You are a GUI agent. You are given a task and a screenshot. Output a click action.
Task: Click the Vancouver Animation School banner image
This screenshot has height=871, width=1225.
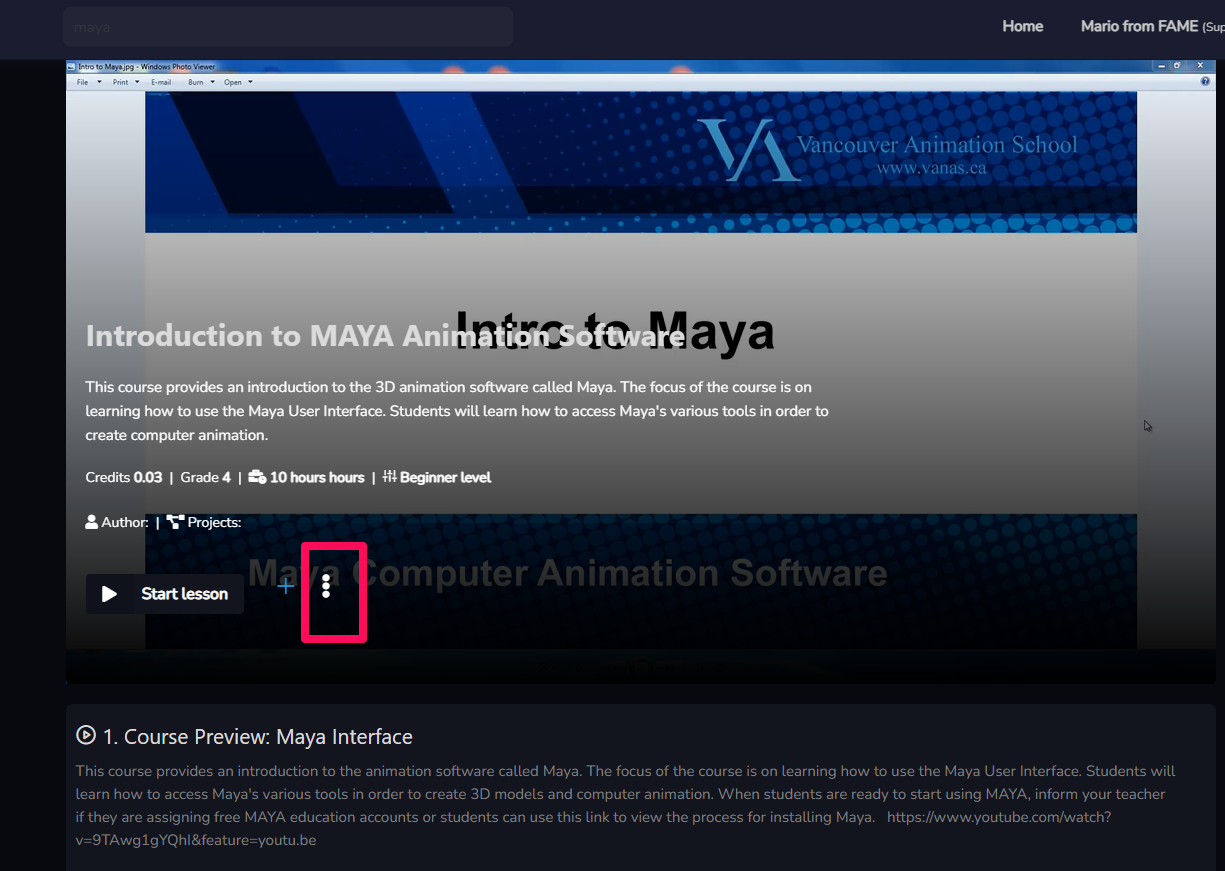tap(640, 162)
